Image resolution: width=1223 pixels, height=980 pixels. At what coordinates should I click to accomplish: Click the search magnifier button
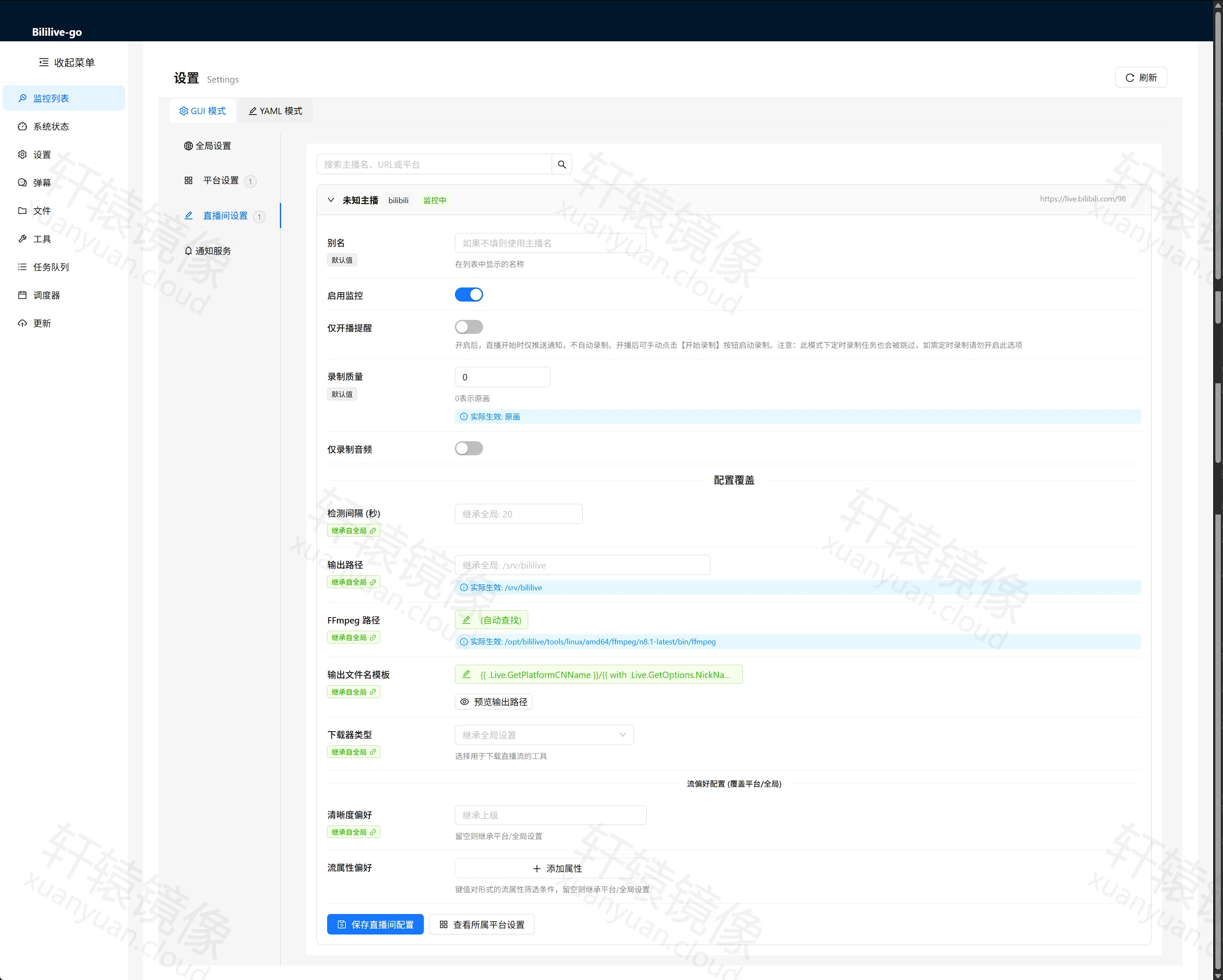[561, 164]
